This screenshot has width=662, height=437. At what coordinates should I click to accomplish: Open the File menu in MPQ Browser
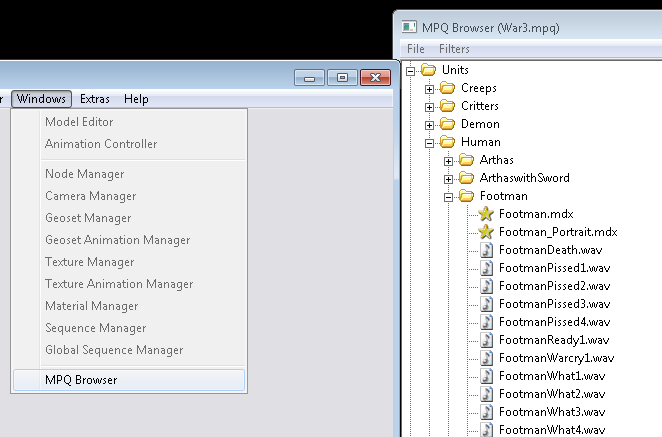point(415,49)
